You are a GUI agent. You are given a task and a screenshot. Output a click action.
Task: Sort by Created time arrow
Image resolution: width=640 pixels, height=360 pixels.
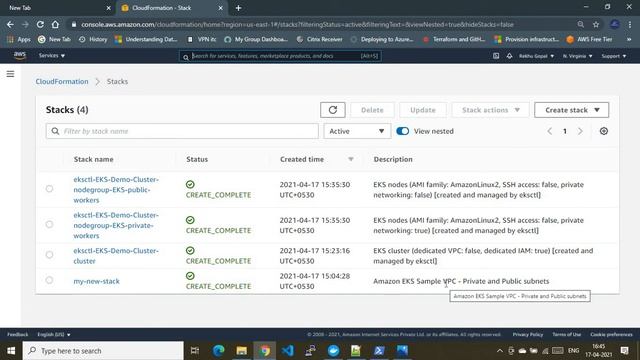point(351,159)
